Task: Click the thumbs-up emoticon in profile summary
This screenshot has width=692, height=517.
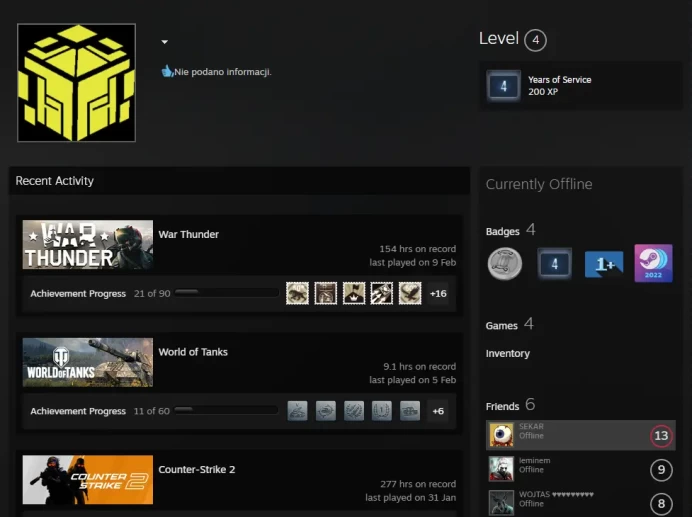Action: [167, 71]
